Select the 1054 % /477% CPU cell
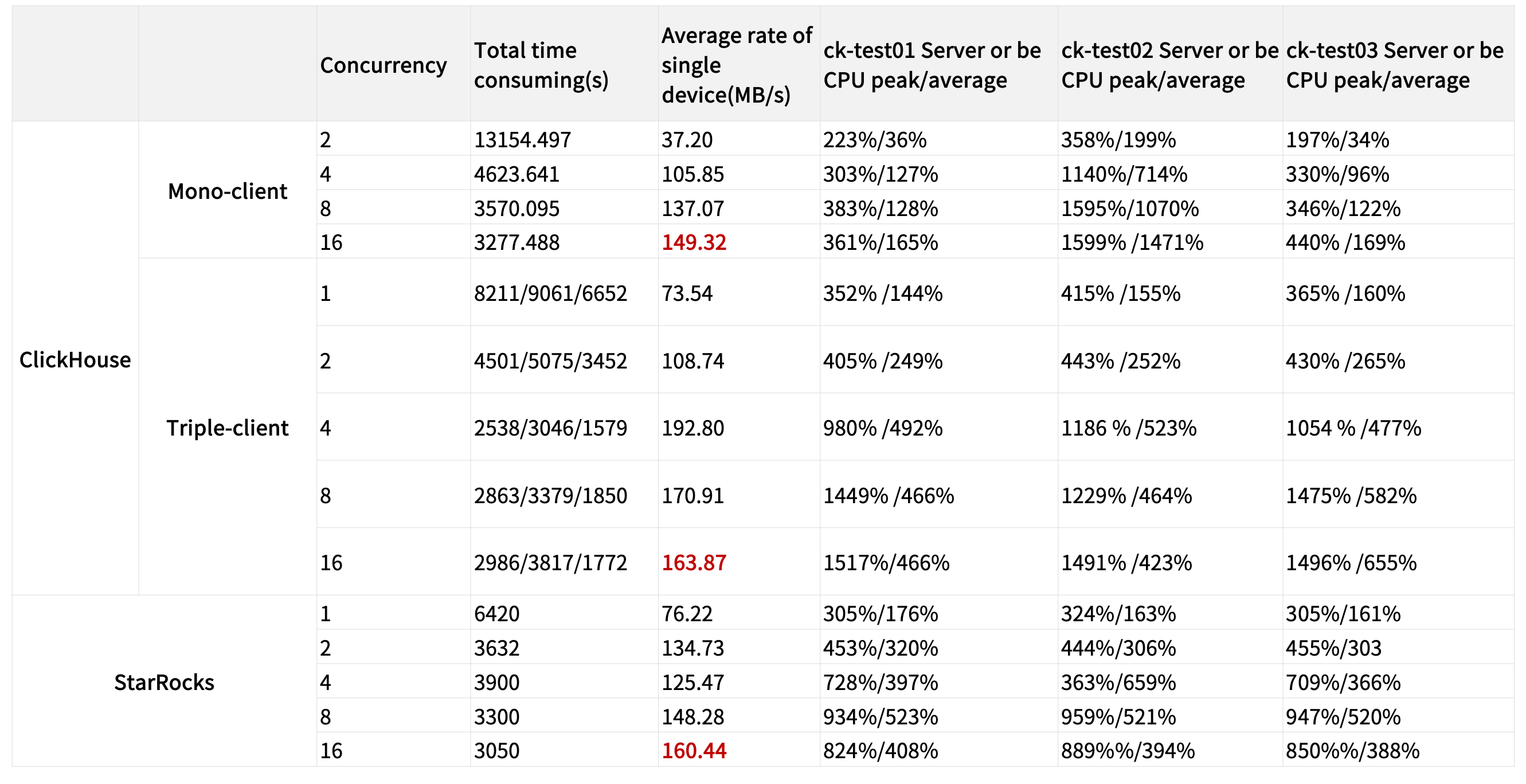 click(1398, 427)
